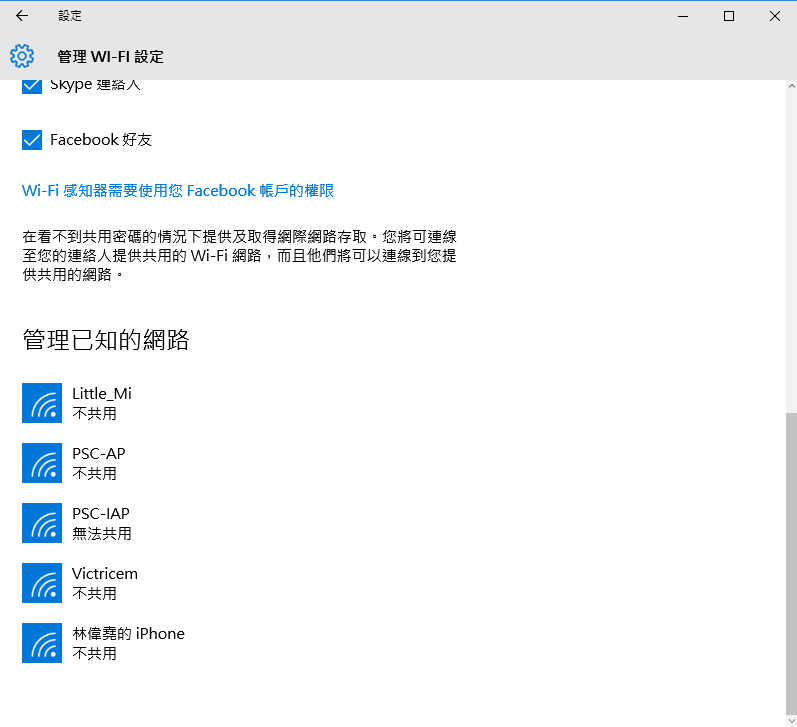Click the back arrow in title bar
This screenshot has width=797, height=727.
tap(22, 16)
